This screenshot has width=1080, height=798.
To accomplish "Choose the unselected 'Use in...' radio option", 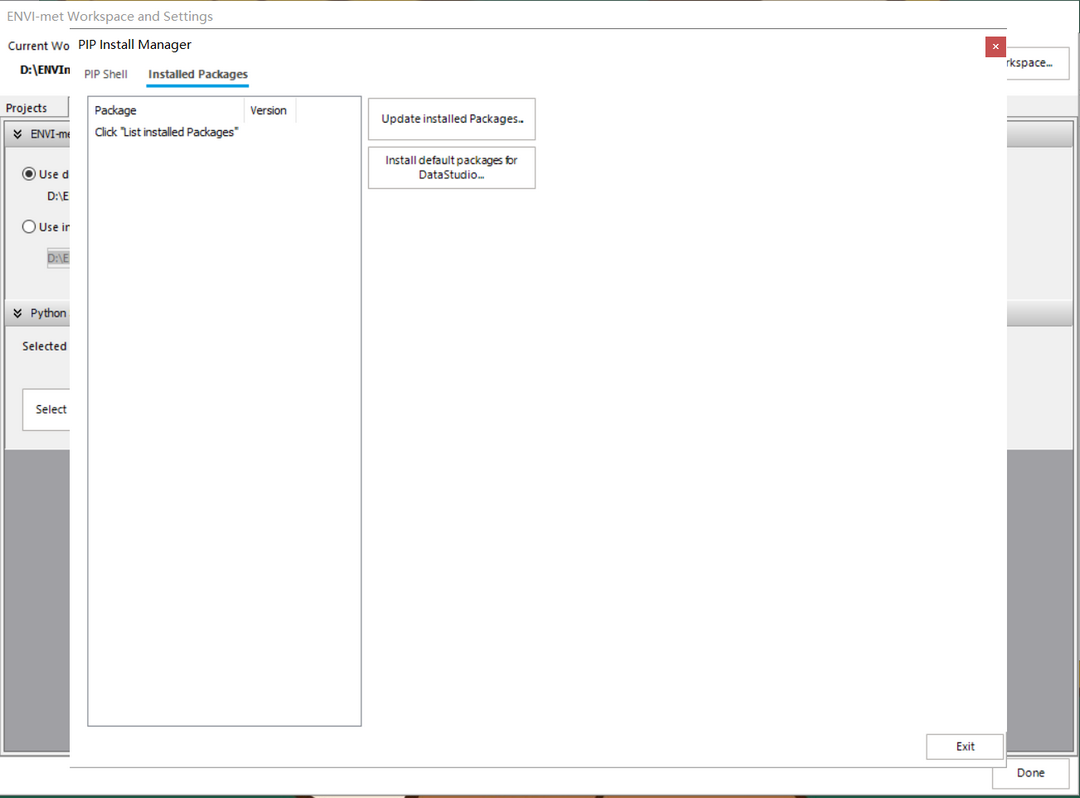I will [x=29, y=227].
